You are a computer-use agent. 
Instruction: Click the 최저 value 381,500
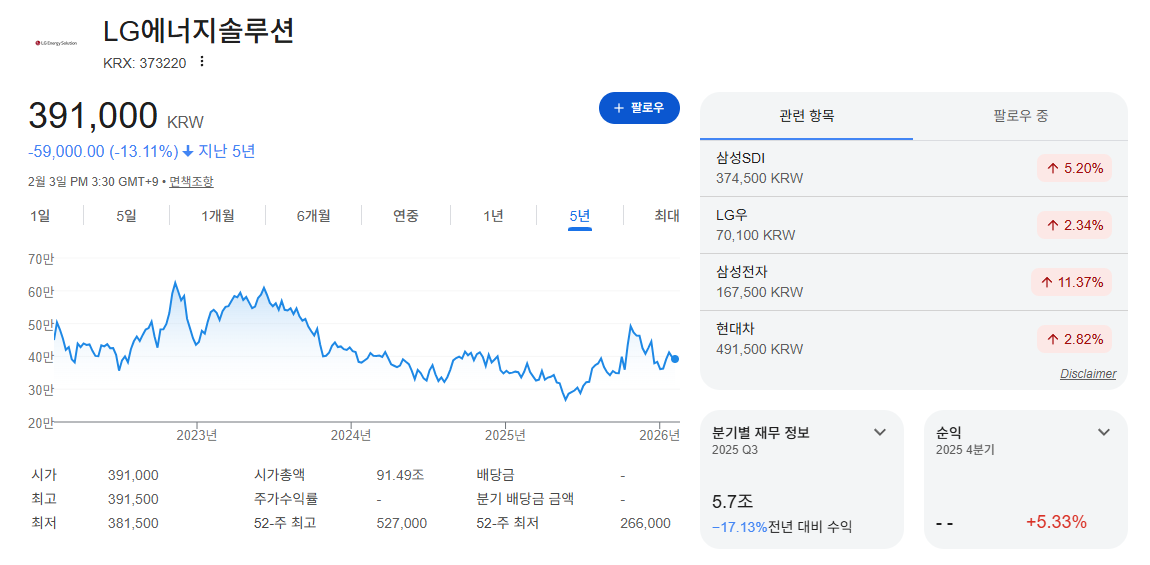pos(133,523)
